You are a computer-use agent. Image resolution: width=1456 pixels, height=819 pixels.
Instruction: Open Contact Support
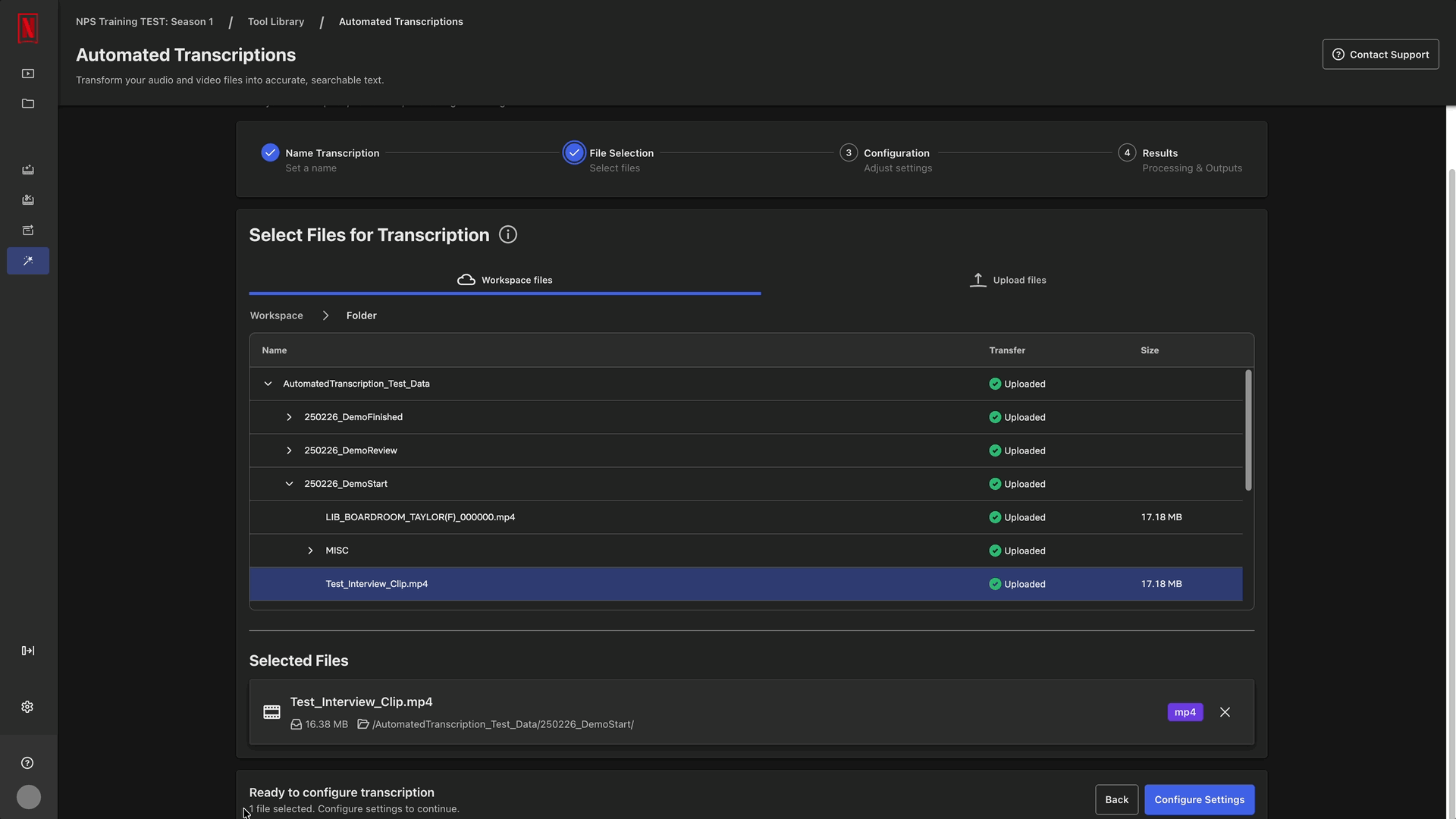(1380, 55)
